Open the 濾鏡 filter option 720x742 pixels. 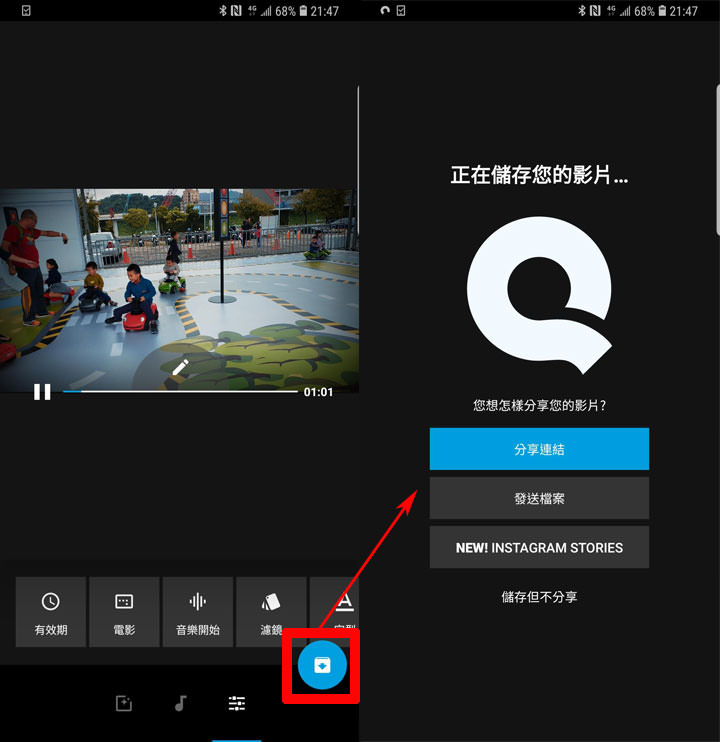tap(271, 611)
